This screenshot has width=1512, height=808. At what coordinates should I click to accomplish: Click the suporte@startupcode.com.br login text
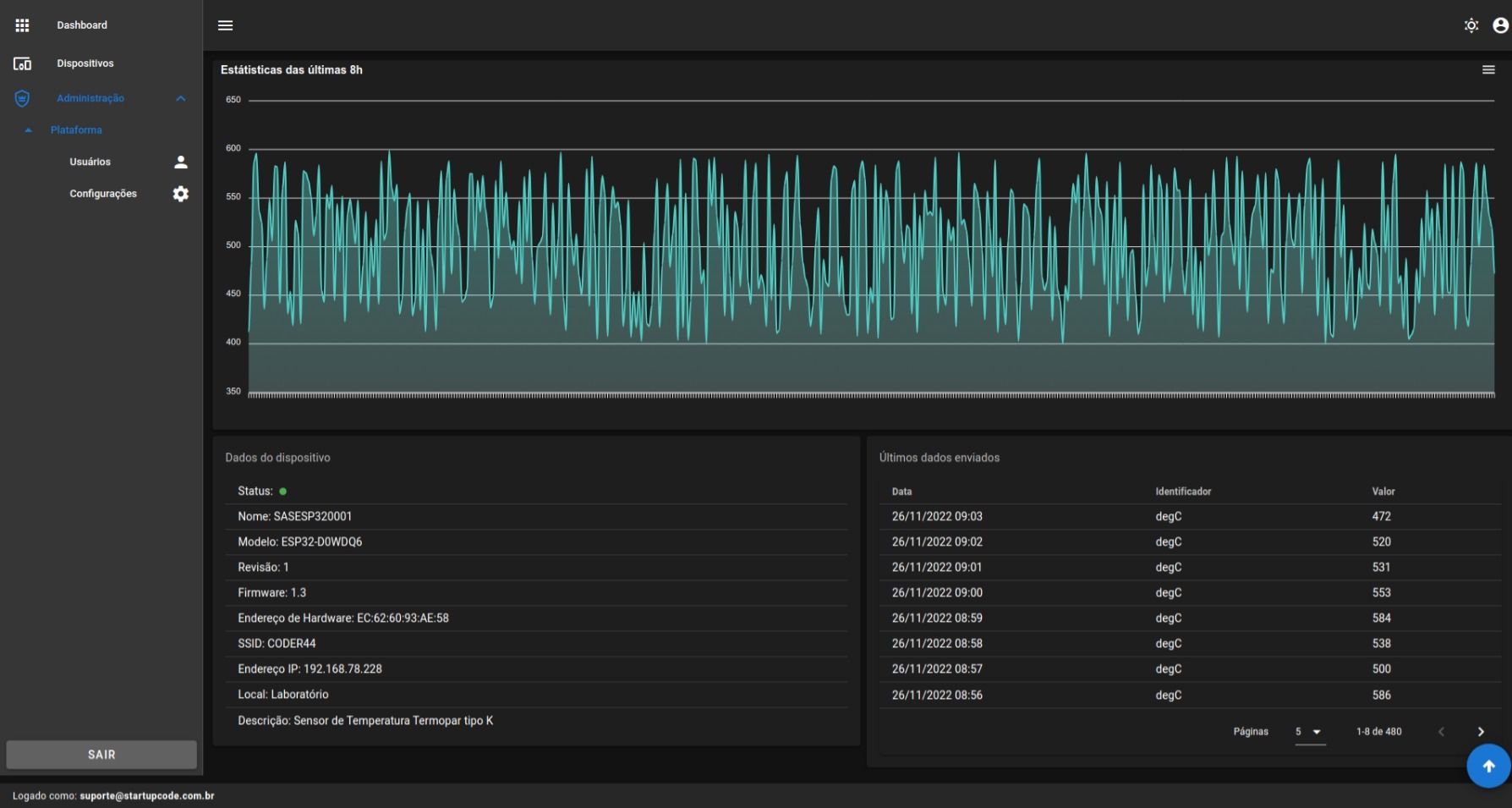coord(146,796)
